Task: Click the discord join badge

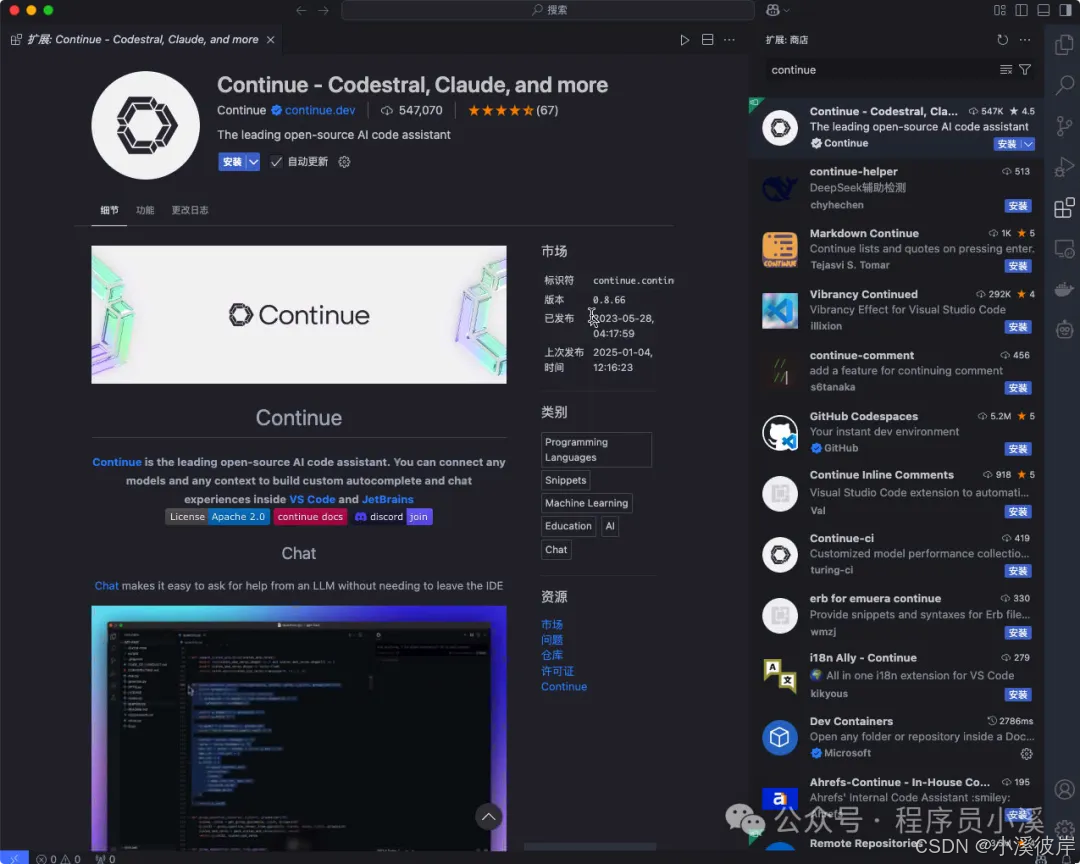Action: [x=392, y=517]
